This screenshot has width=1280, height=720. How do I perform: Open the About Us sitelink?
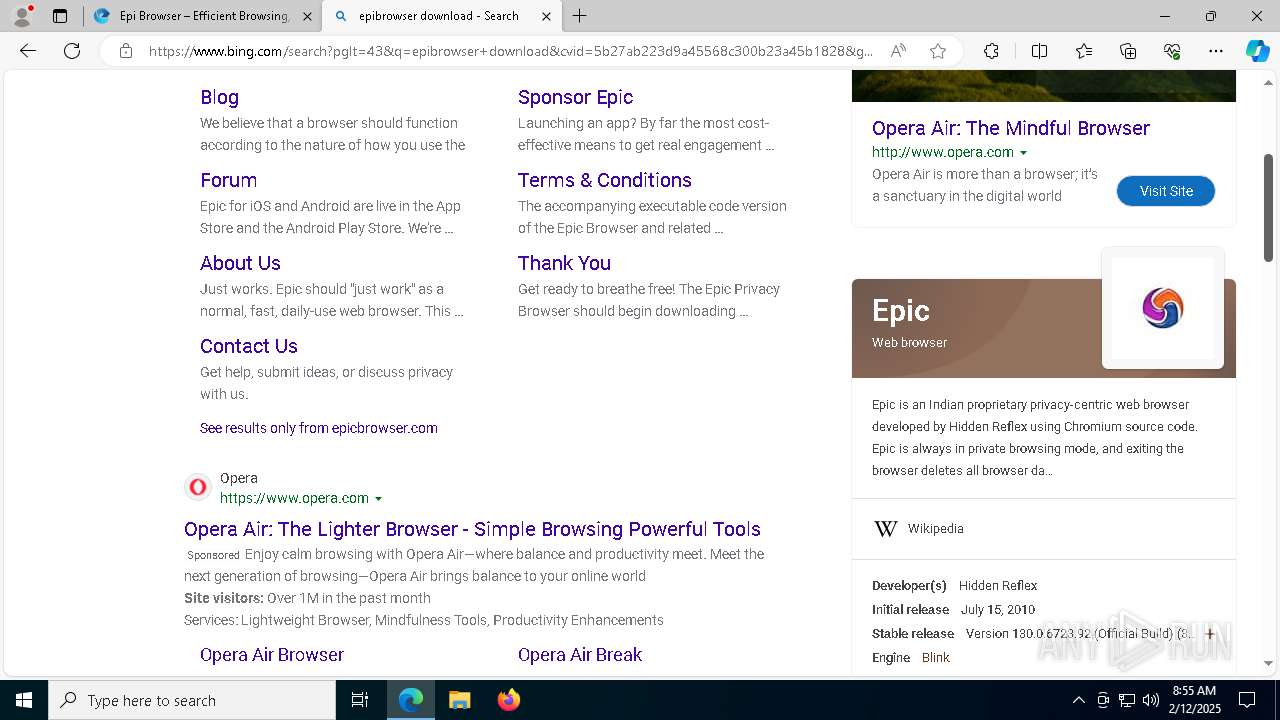pos(240,263)
